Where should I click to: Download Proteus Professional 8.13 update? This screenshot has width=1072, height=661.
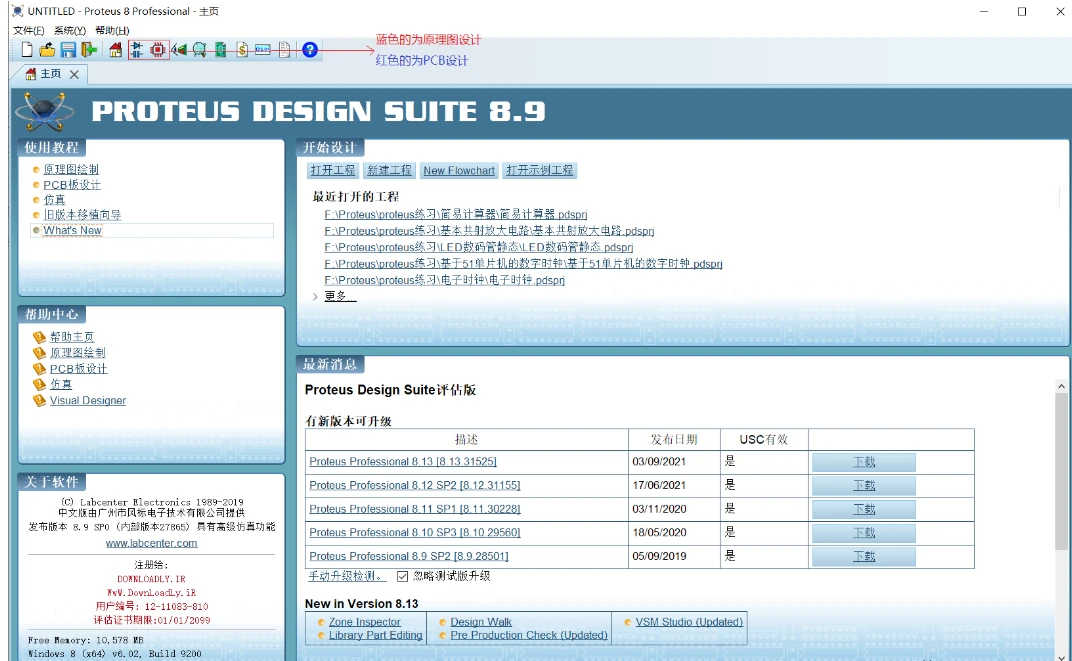click(x=863, y=462)
